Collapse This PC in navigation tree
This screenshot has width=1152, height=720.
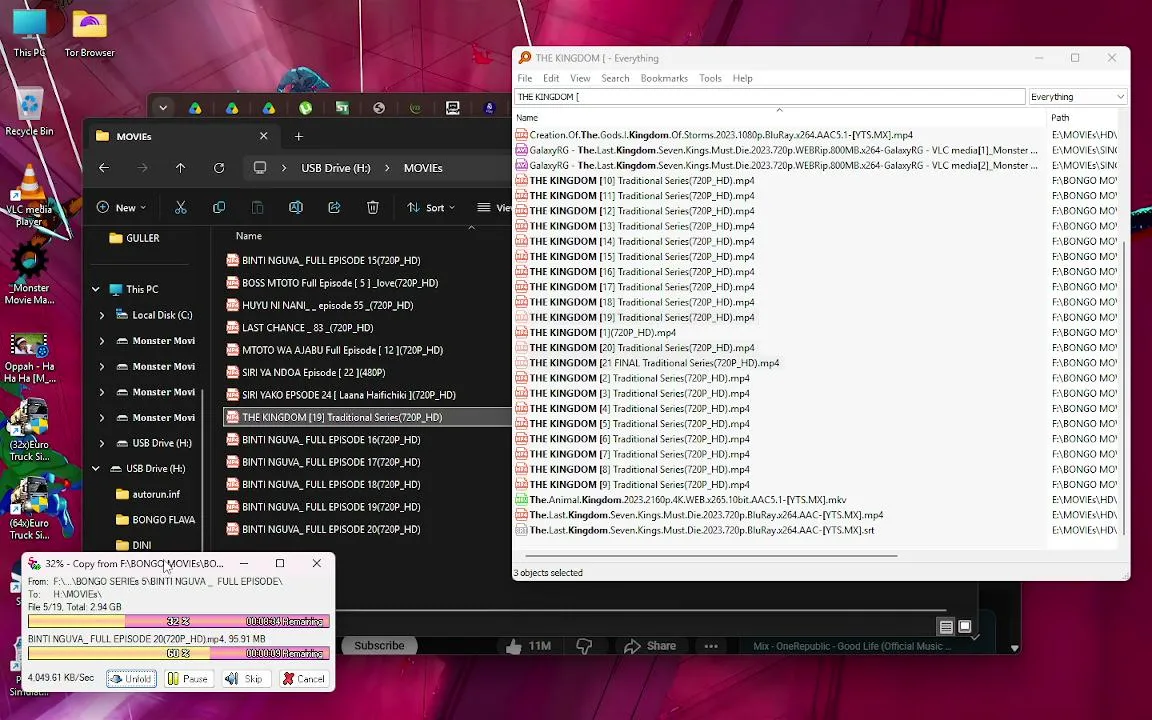coord(96,289)
